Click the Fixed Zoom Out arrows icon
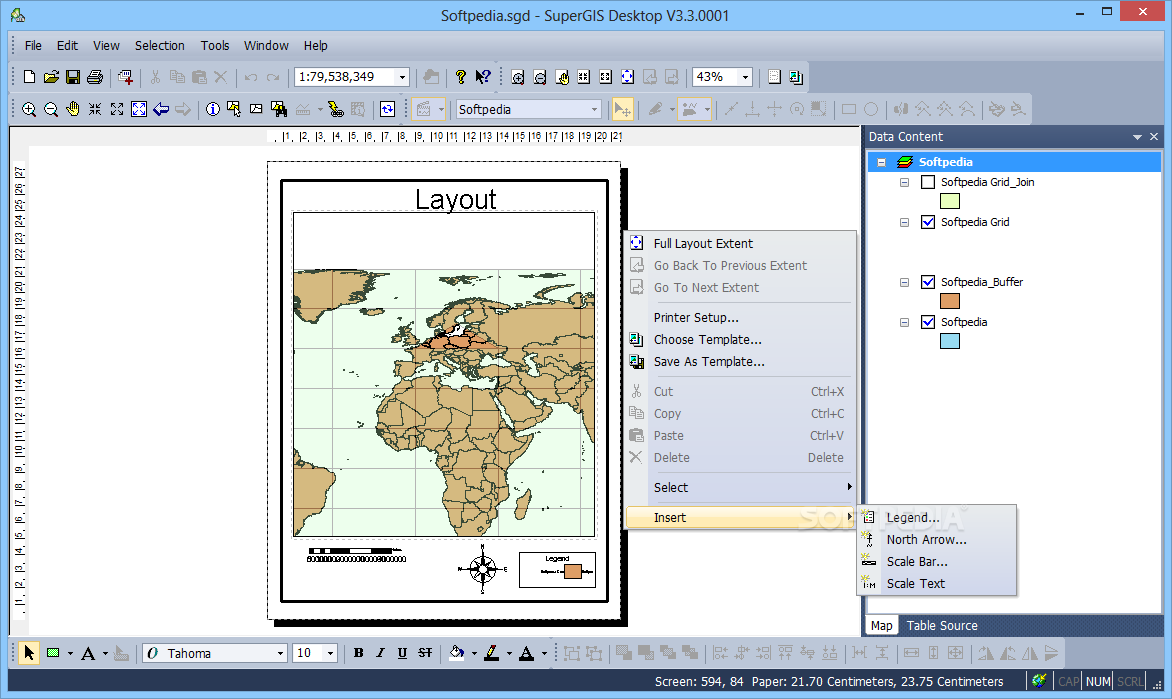The image size is (1172, 699). (x=117, y=109)
